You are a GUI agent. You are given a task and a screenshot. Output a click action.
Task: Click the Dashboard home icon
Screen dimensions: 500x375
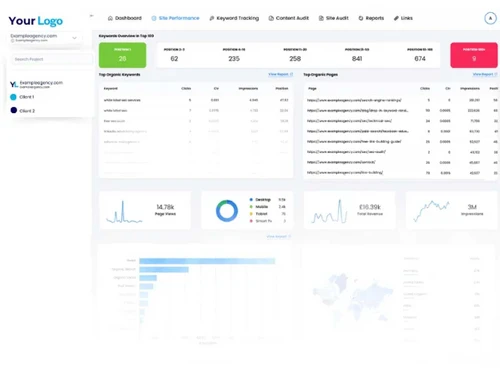(110, 18)
